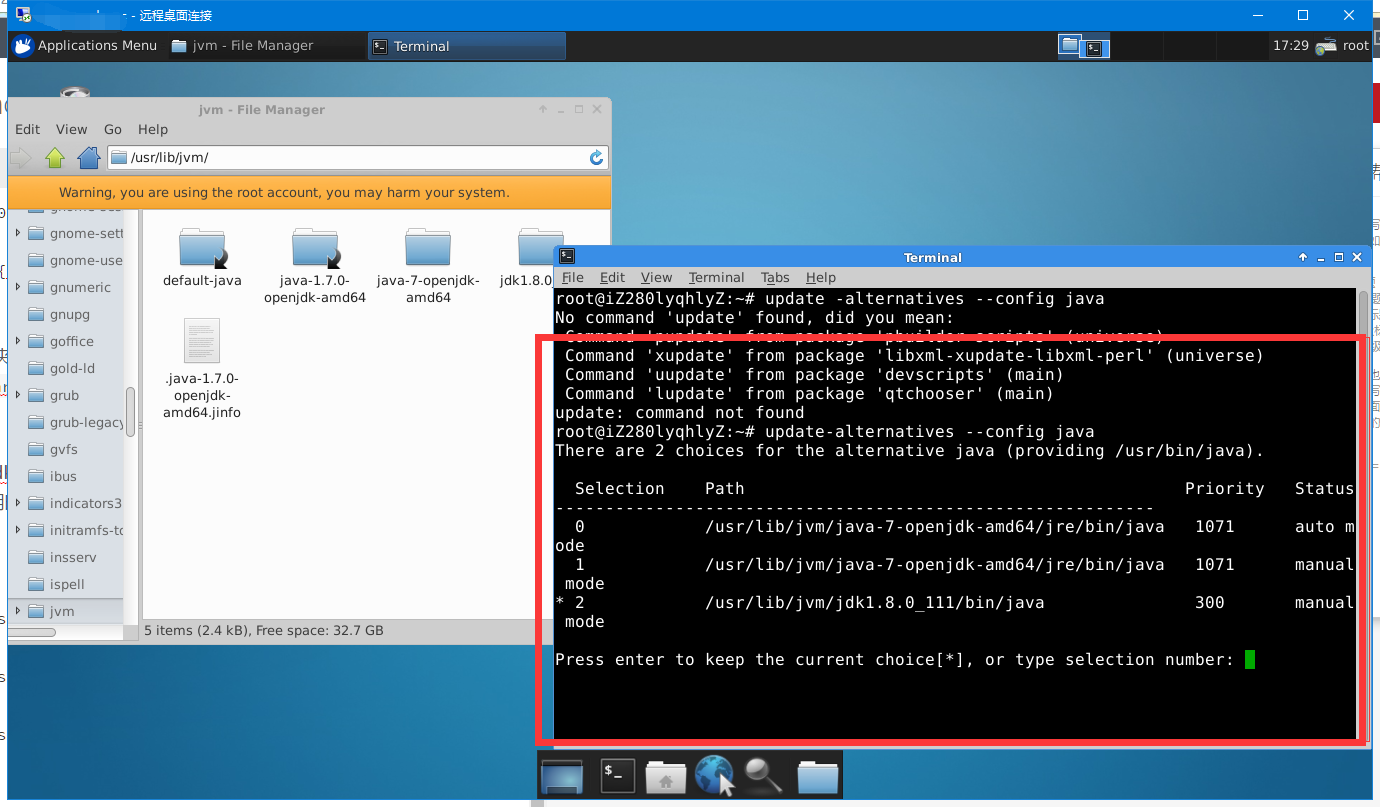The width and height of the screenshot is (1380, 807).
Task: Open the Terminal Tabs menu
Action: pyautogui.click(x=775, y=277)
